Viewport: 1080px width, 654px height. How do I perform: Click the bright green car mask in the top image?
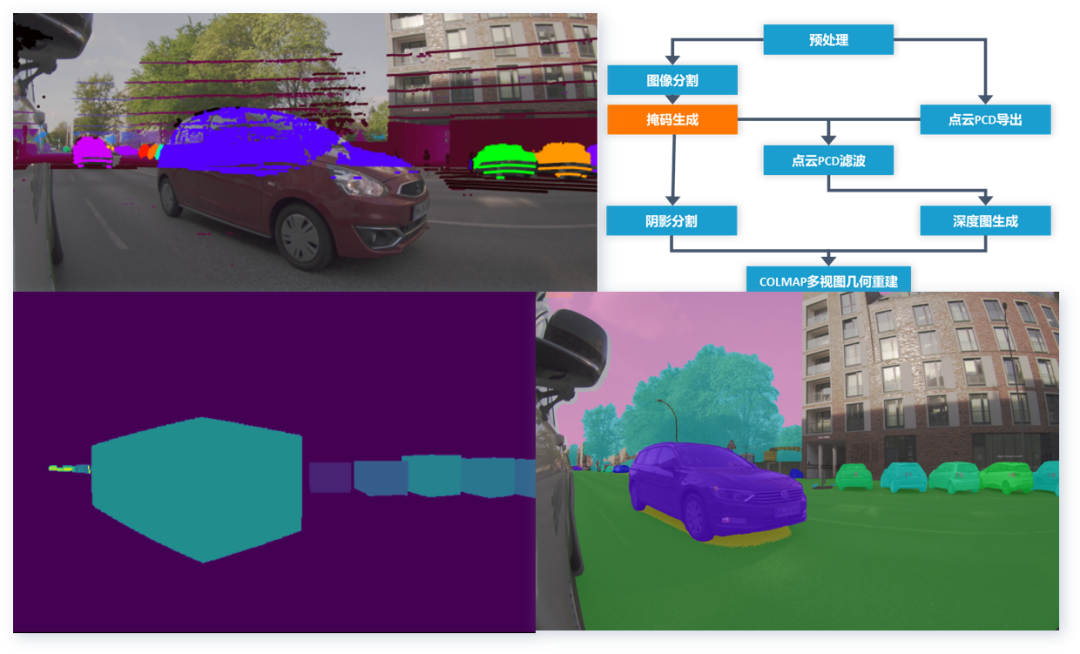(505, 160)
